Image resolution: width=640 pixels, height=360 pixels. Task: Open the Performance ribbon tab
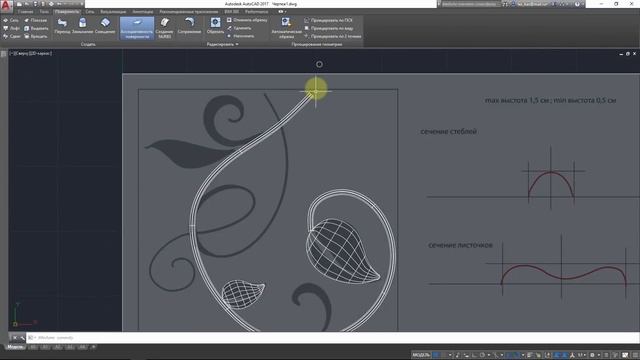pos(256,12)
